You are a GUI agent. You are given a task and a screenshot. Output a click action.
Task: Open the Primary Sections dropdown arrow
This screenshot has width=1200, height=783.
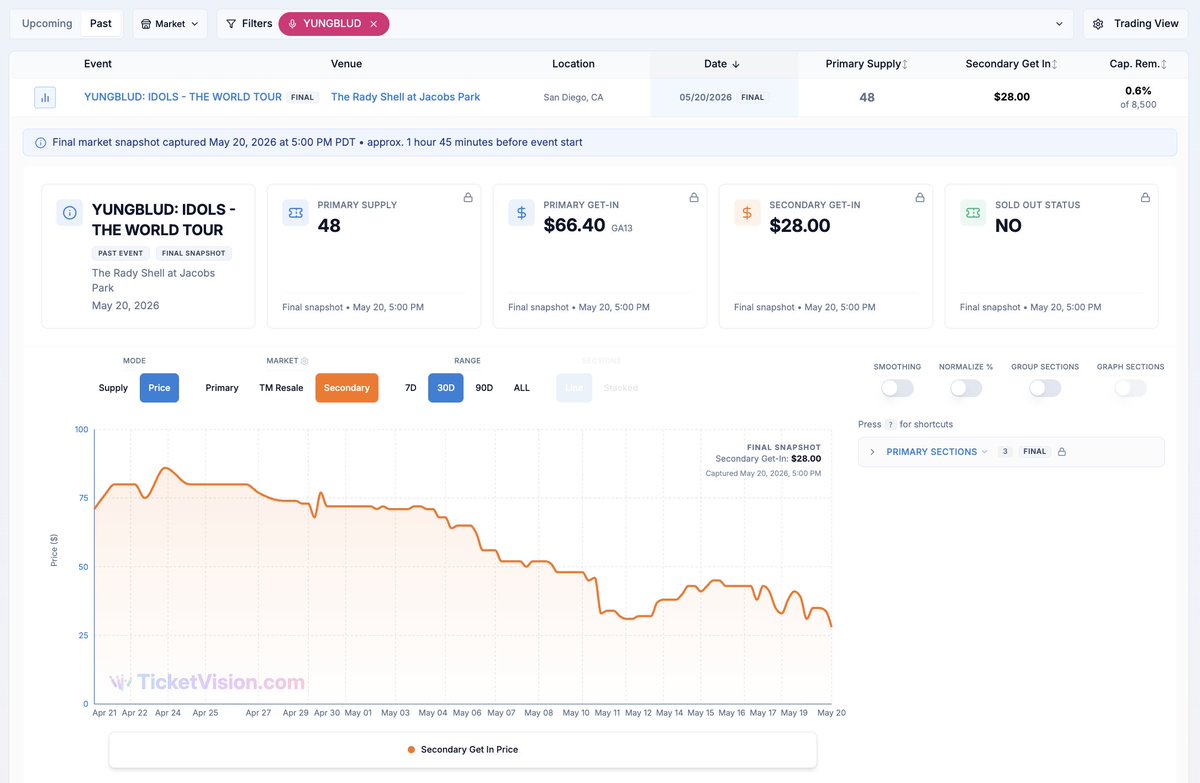pos(984,452)
